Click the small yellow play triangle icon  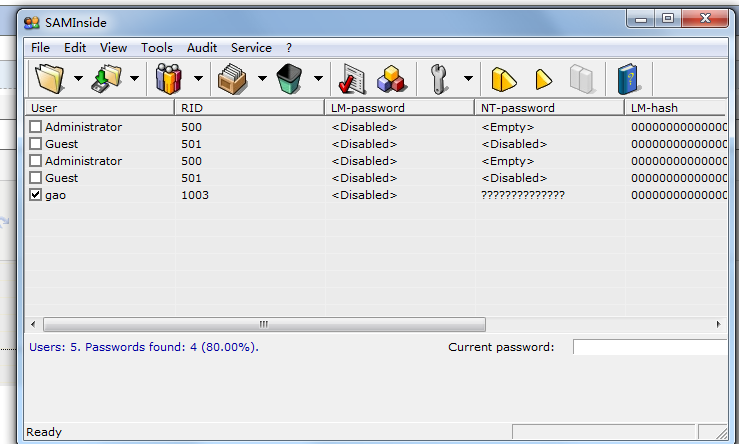click(x=543, y=79)
